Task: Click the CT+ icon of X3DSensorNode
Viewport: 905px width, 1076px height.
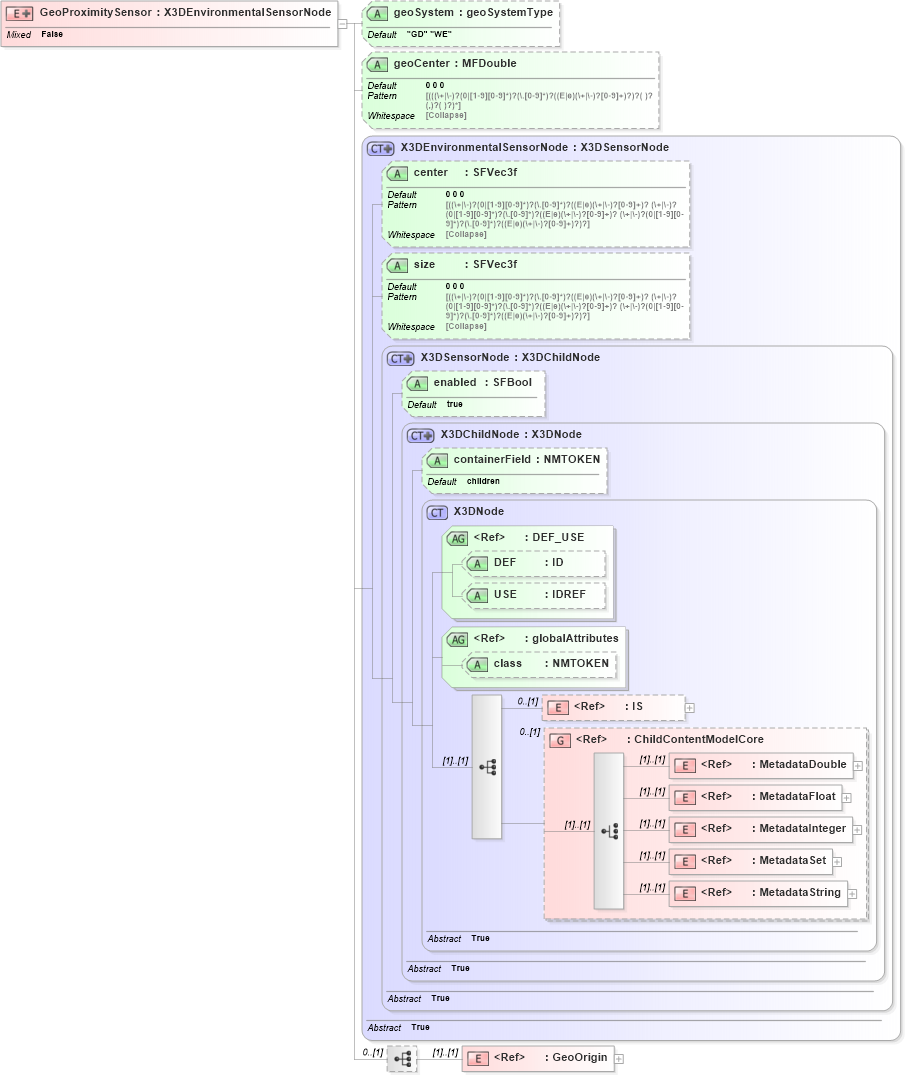Action: pyautogui.click(x=401, y=358)
